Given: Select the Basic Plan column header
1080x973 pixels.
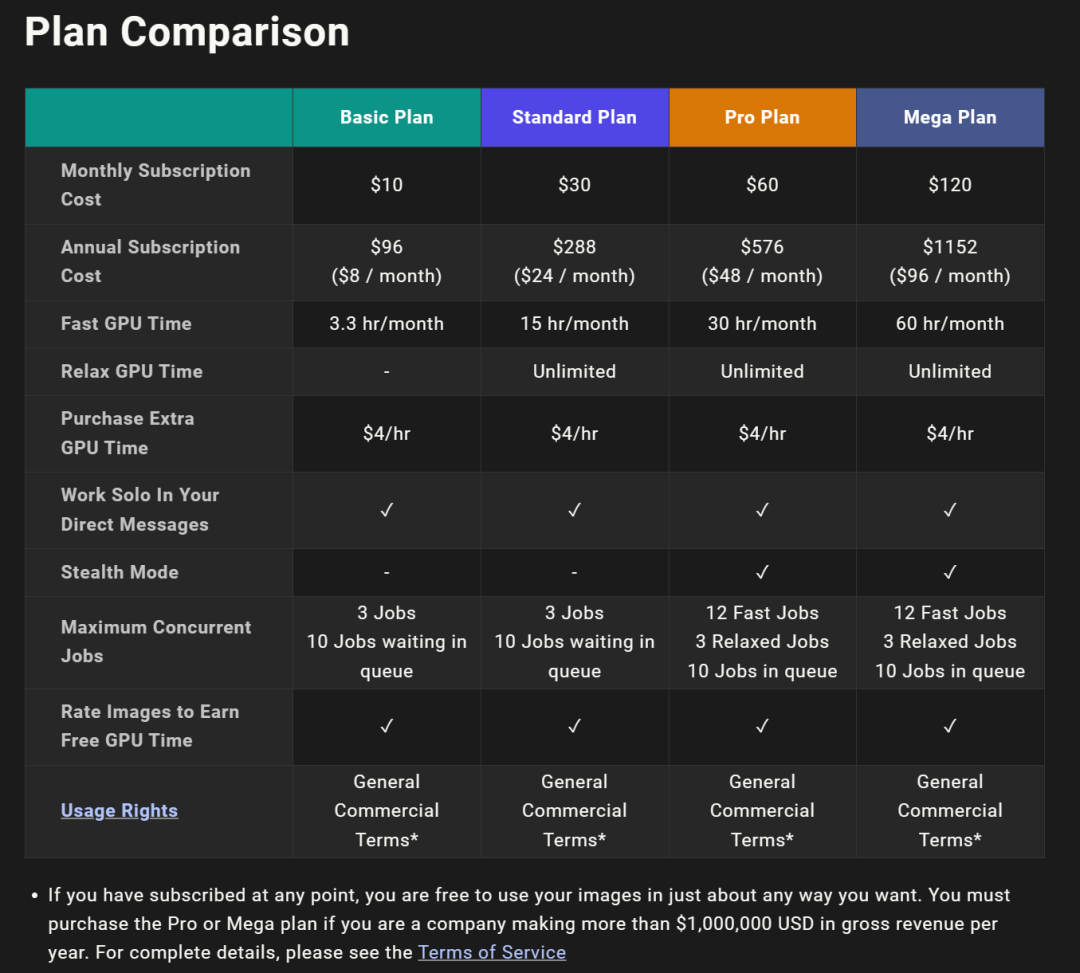Looking at the screenshot, I should pyautogui.click(x=386, y=117).
